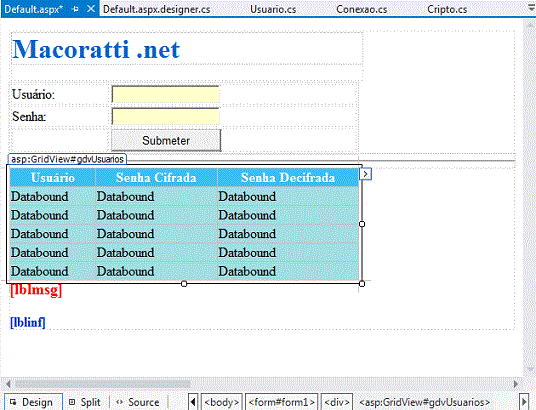The height and width of the screenshot is (410, 536).
Task: Click the horizontal scrollbar's left arrow
Action: tap(8, 384)
